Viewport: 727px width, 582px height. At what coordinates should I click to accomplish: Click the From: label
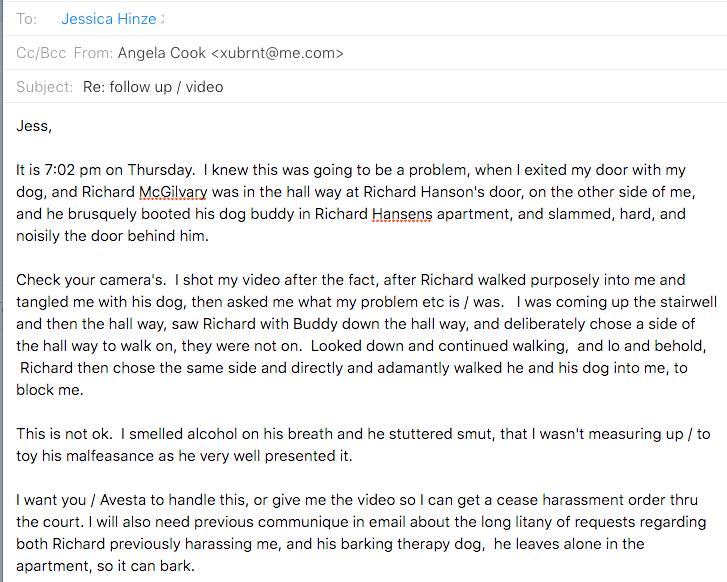click(93, 52)
